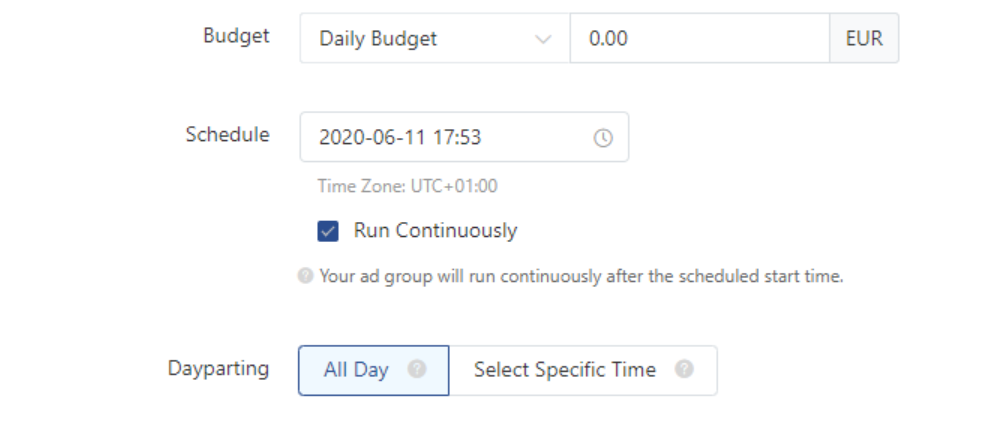Click blank space inside Schedule field
The image size is (988, 434).
540,138
